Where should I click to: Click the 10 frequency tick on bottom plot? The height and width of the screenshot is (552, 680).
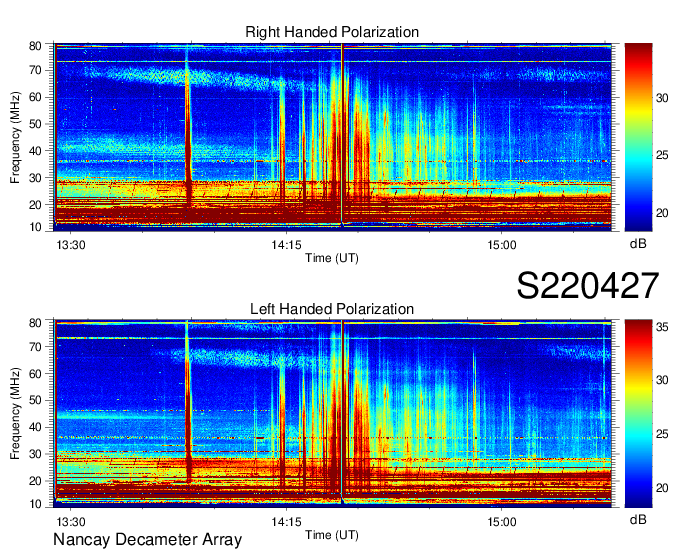tap(35, 503)
